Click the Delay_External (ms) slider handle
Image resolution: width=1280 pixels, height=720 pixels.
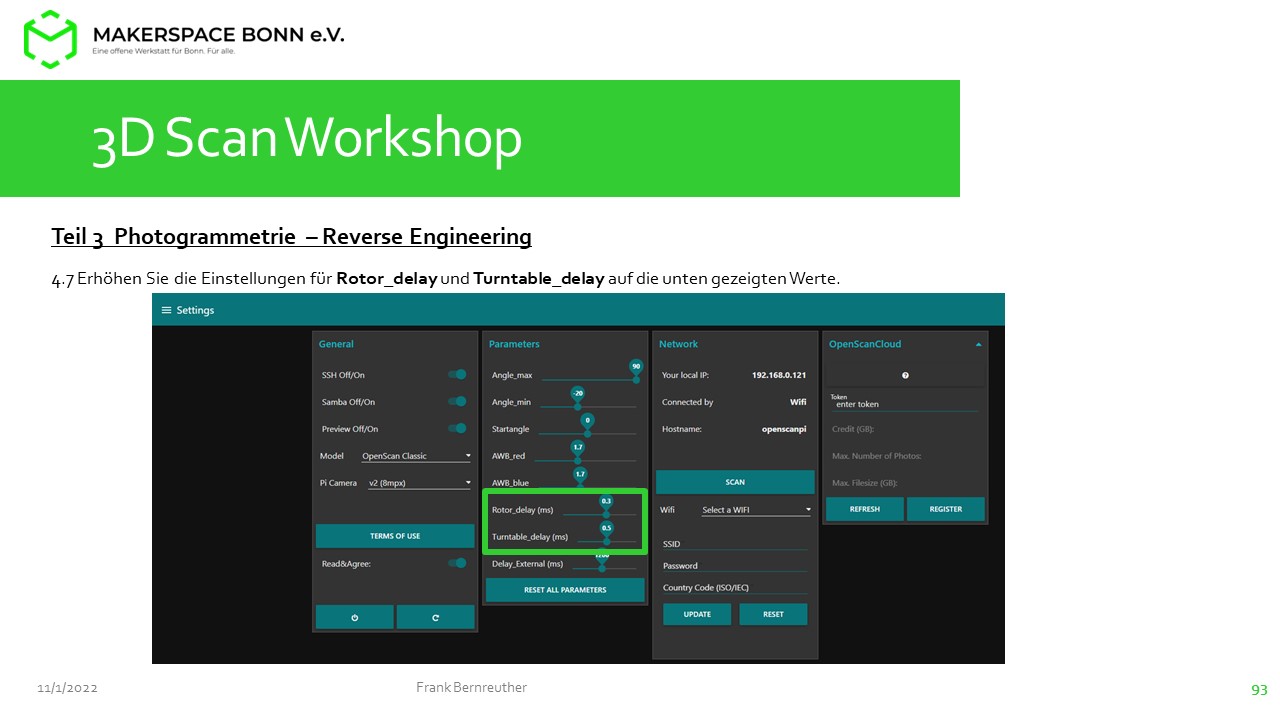coord(601,568)
